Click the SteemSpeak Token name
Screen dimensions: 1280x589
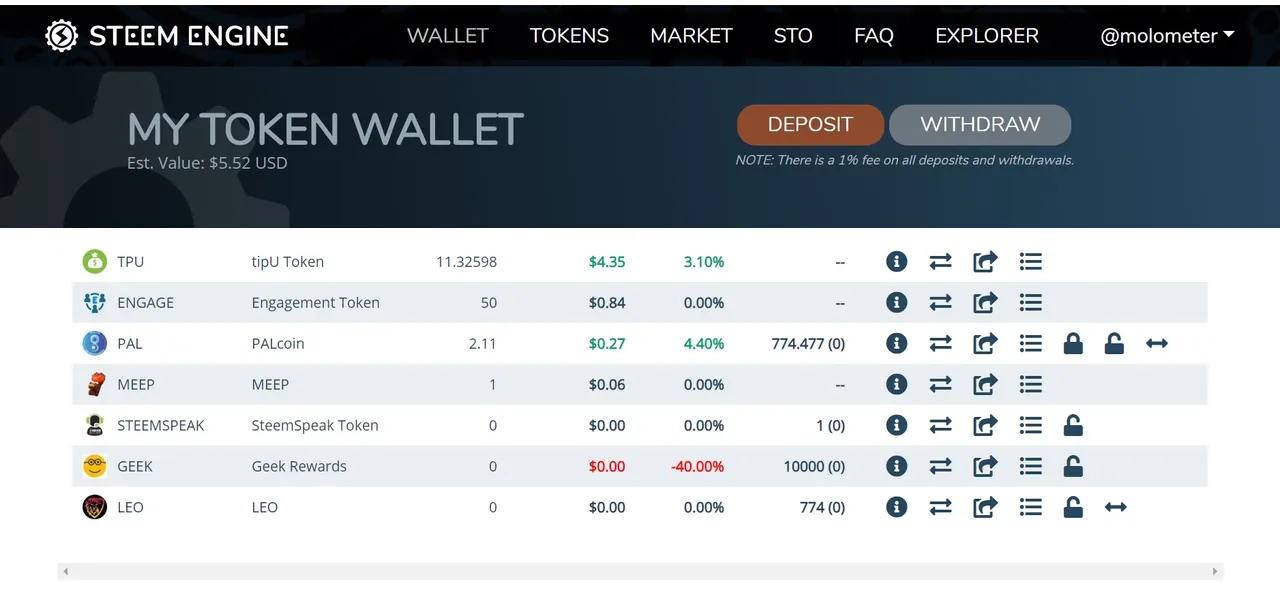tap(315, 426)
